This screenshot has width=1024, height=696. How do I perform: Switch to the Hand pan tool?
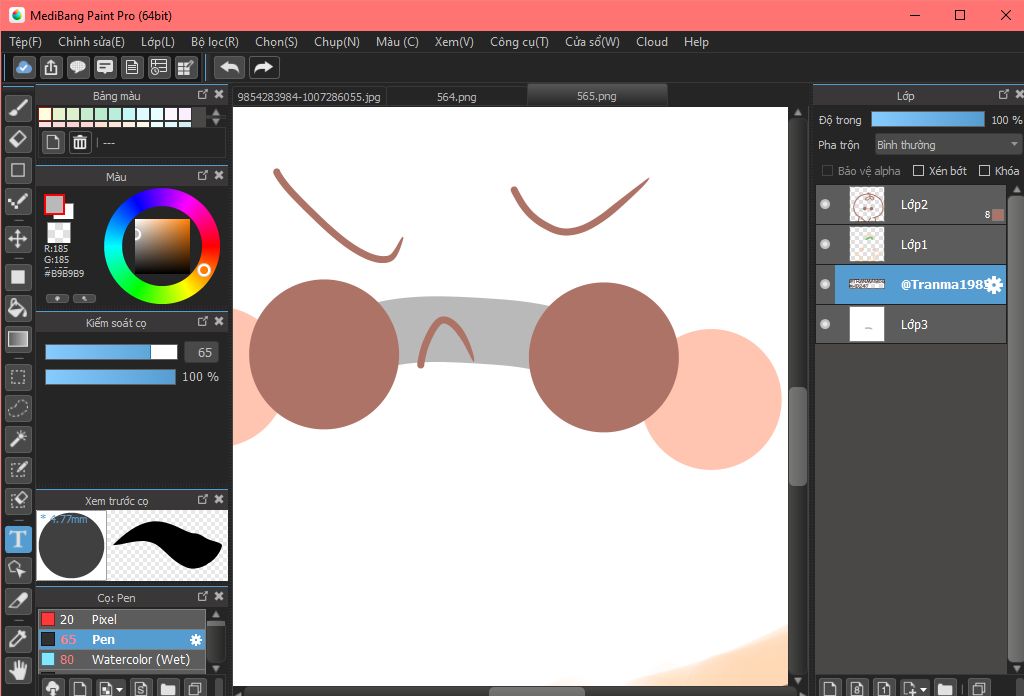[x=18, y=668]
